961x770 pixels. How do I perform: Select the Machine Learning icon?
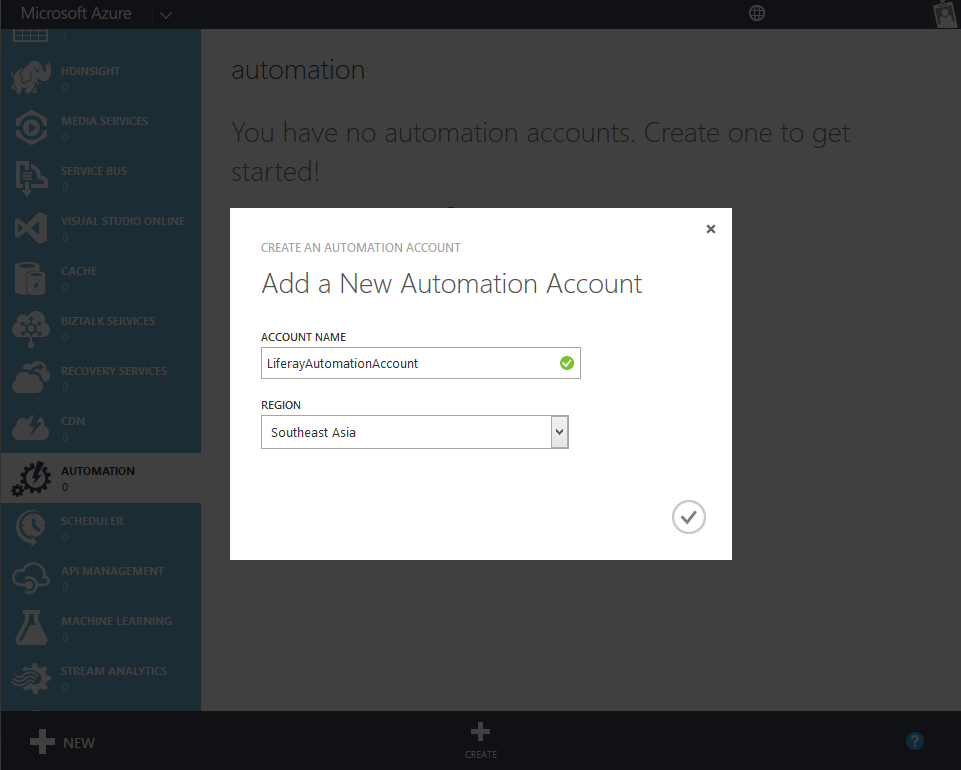pyautogui.click(x=30, y=627)
